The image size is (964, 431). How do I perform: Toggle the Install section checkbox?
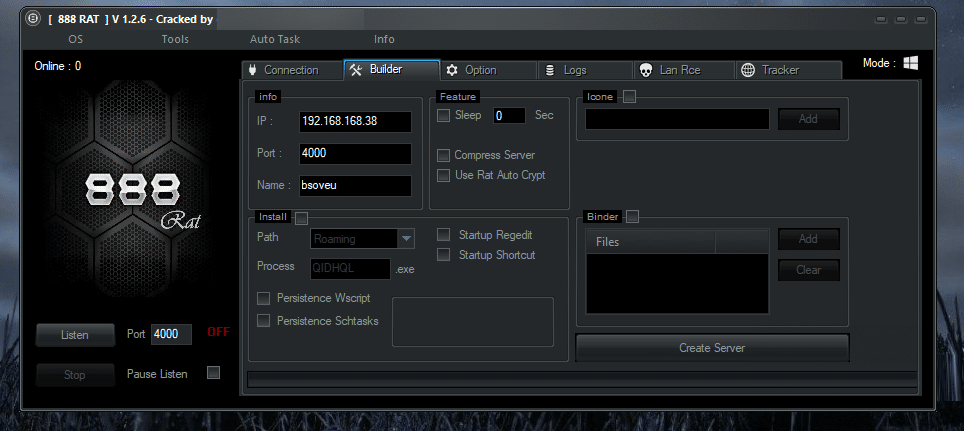click(301, 217)
